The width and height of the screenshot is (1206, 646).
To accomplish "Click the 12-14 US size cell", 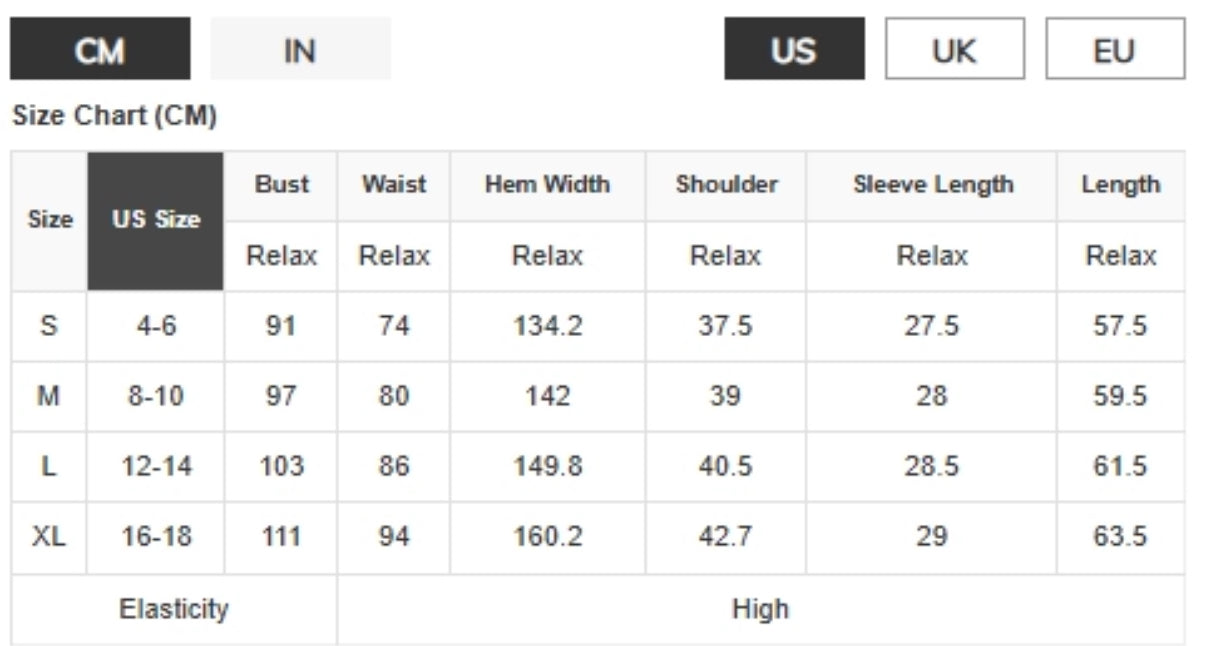I will pos(156,467).
